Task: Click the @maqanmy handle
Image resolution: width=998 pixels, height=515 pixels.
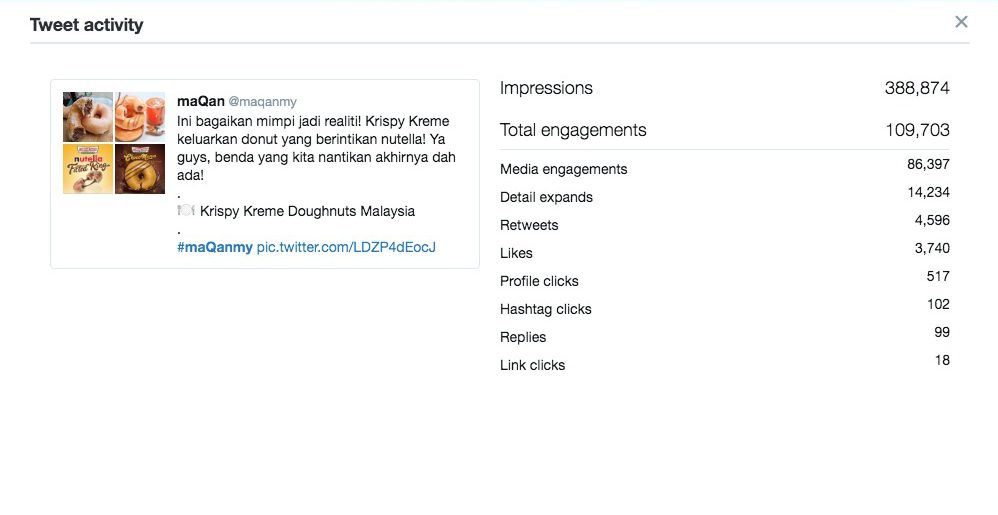Action: (x=262, y=102)
